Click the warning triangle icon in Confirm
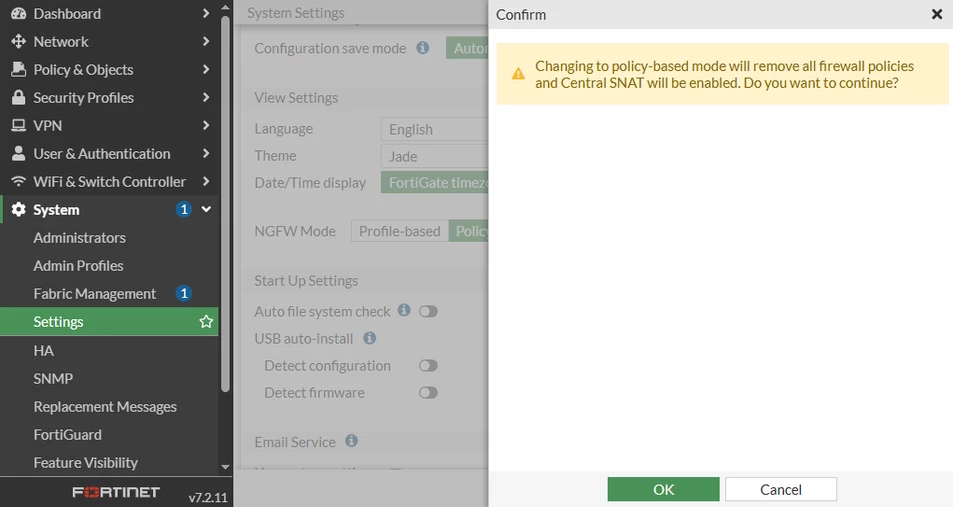The image size is (953, 507). point(518,74)
